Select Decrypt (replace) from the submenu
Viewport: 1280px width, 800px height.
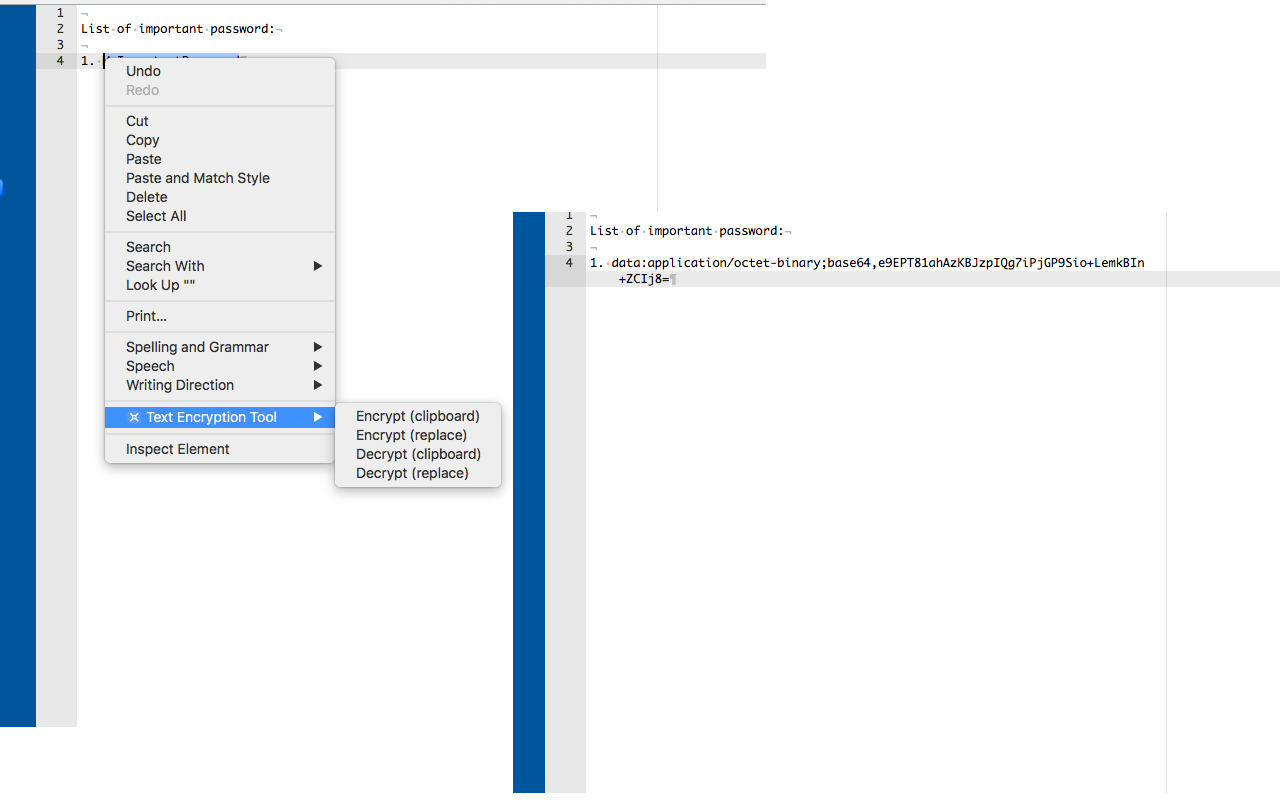tap(414, 473)
